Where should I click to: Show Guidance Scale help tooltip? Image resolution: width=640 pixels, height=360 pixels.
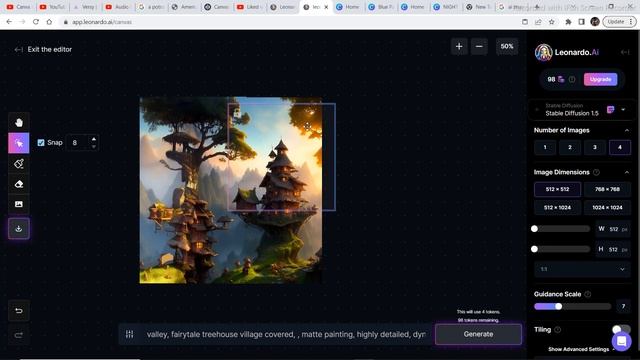588,294
